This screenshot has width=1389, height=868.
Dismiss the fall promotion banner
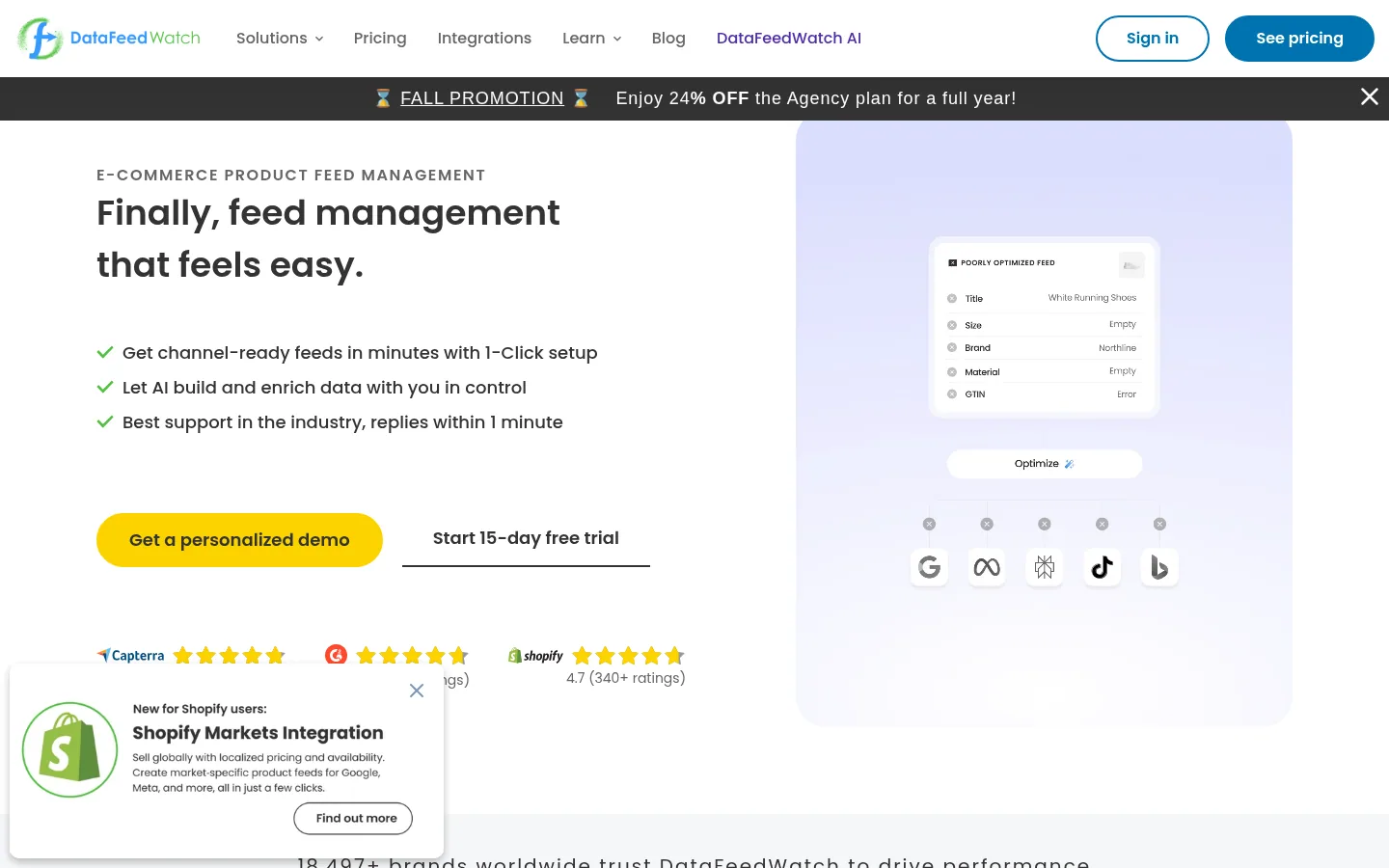point(1369,96)
